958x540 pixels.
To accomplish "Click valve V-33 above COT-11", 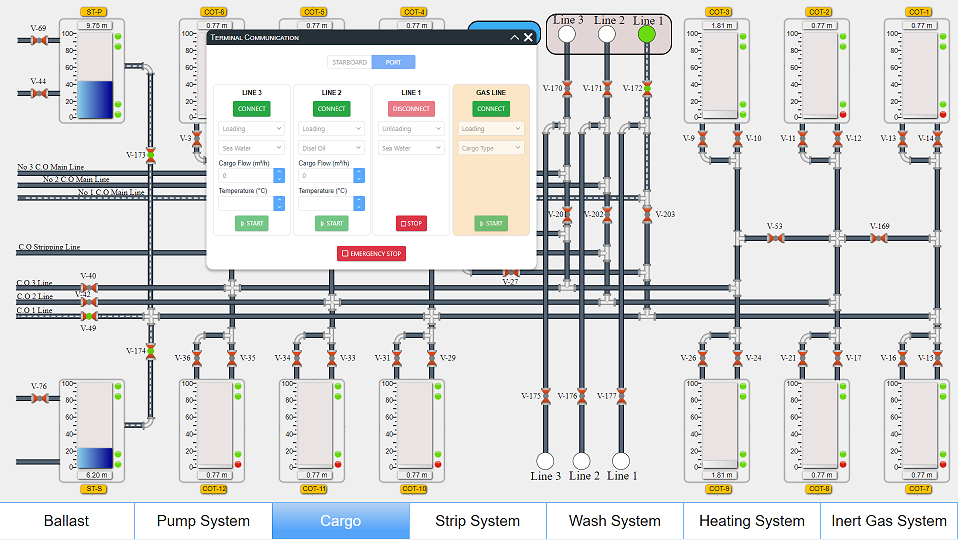I will 332,358.
